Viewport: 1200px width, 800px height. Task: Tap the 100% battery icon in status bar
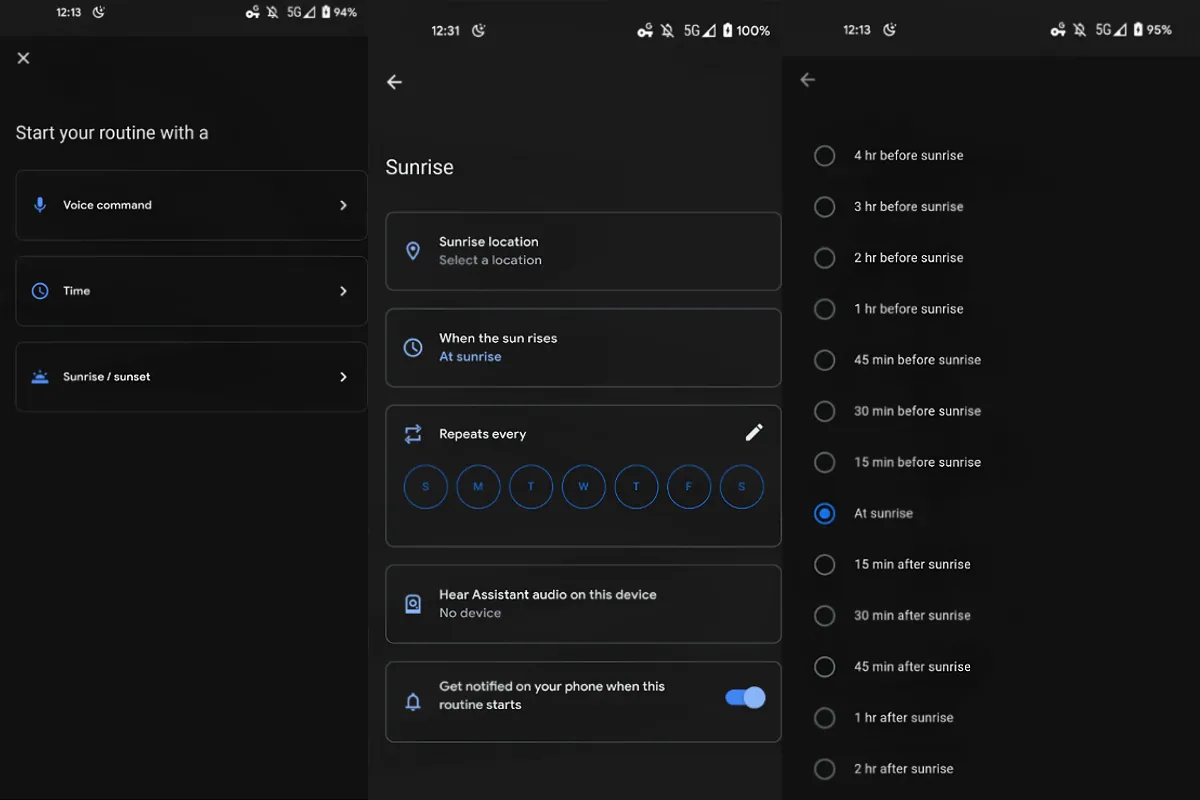[x=727, y=31]
